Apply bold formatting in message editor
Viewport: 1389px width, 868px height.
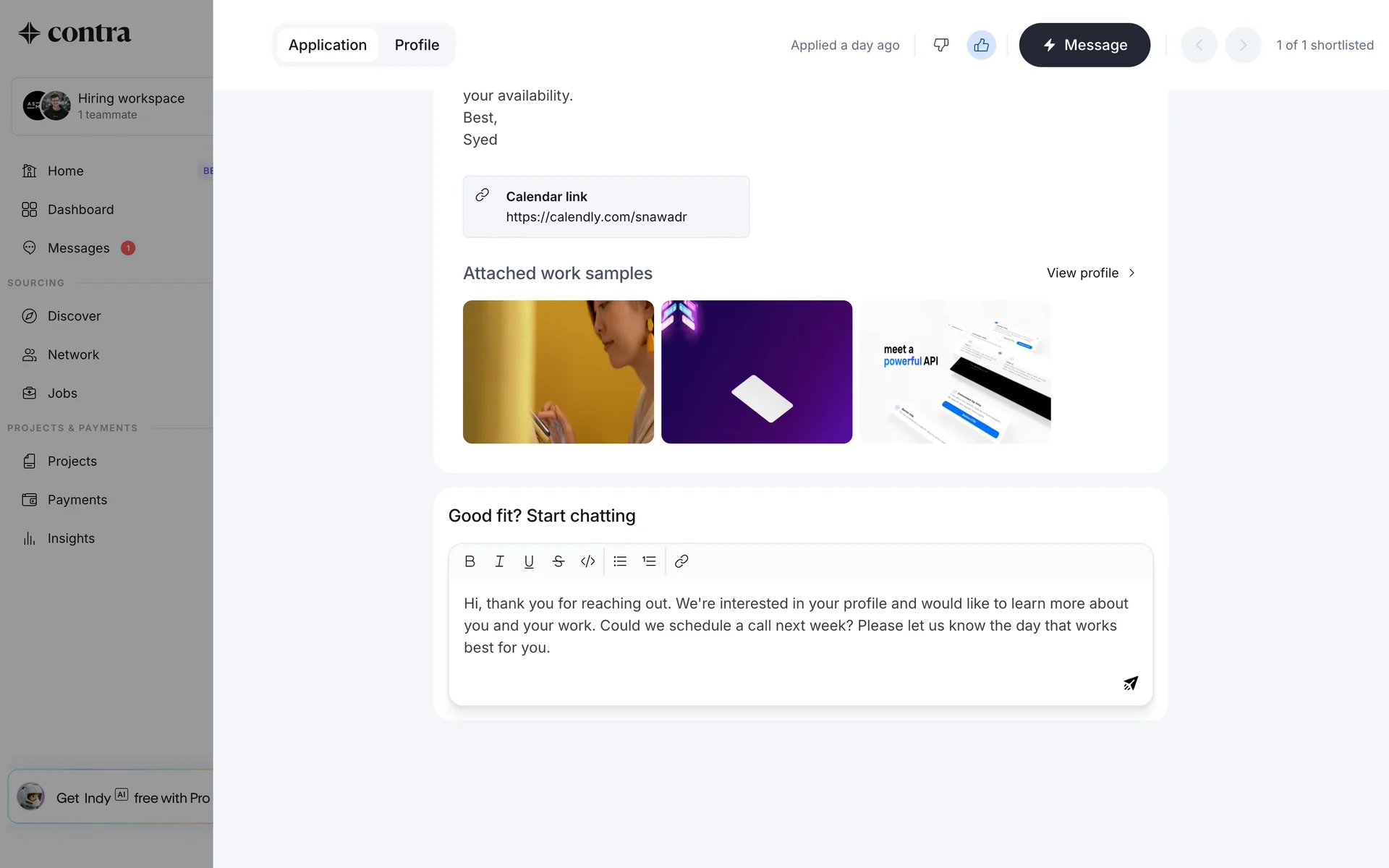pos(470,561)
